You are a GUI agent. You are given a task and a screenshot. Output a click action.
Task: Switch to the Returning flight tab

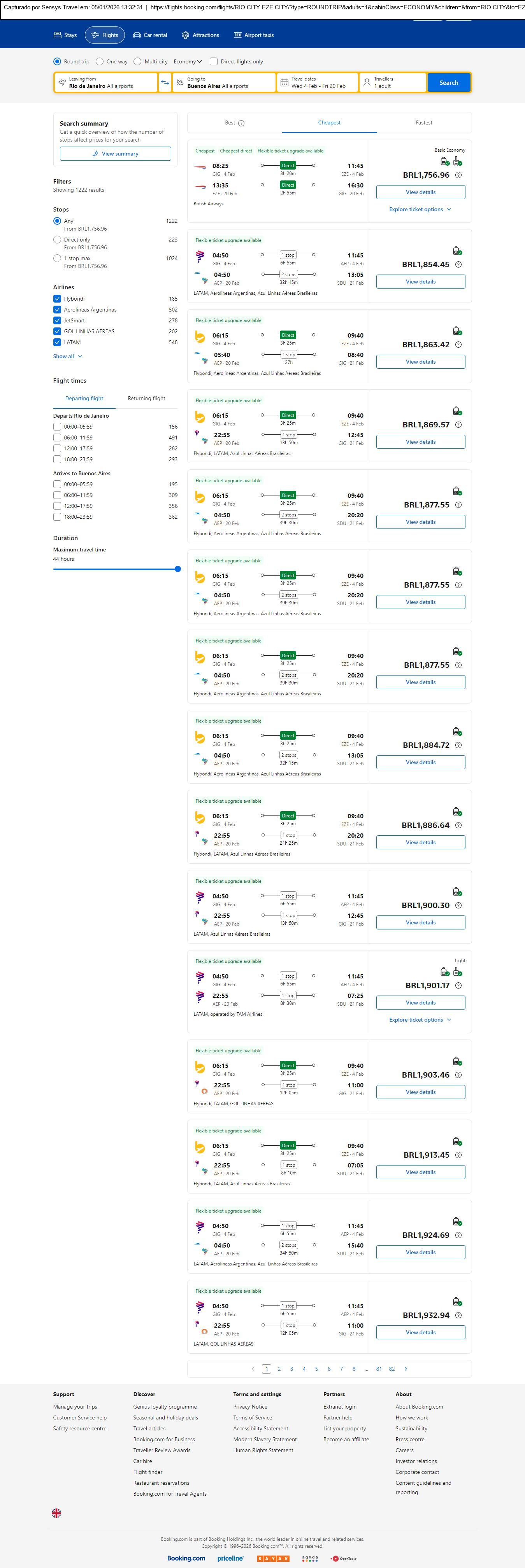tap(146, 399)
